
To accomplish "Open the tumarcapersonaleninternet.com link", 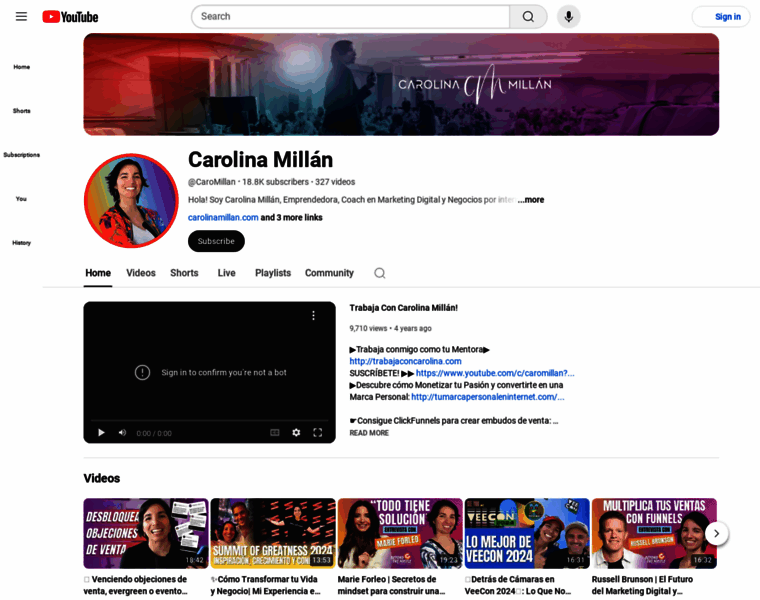I will click(x=488, y=397).
